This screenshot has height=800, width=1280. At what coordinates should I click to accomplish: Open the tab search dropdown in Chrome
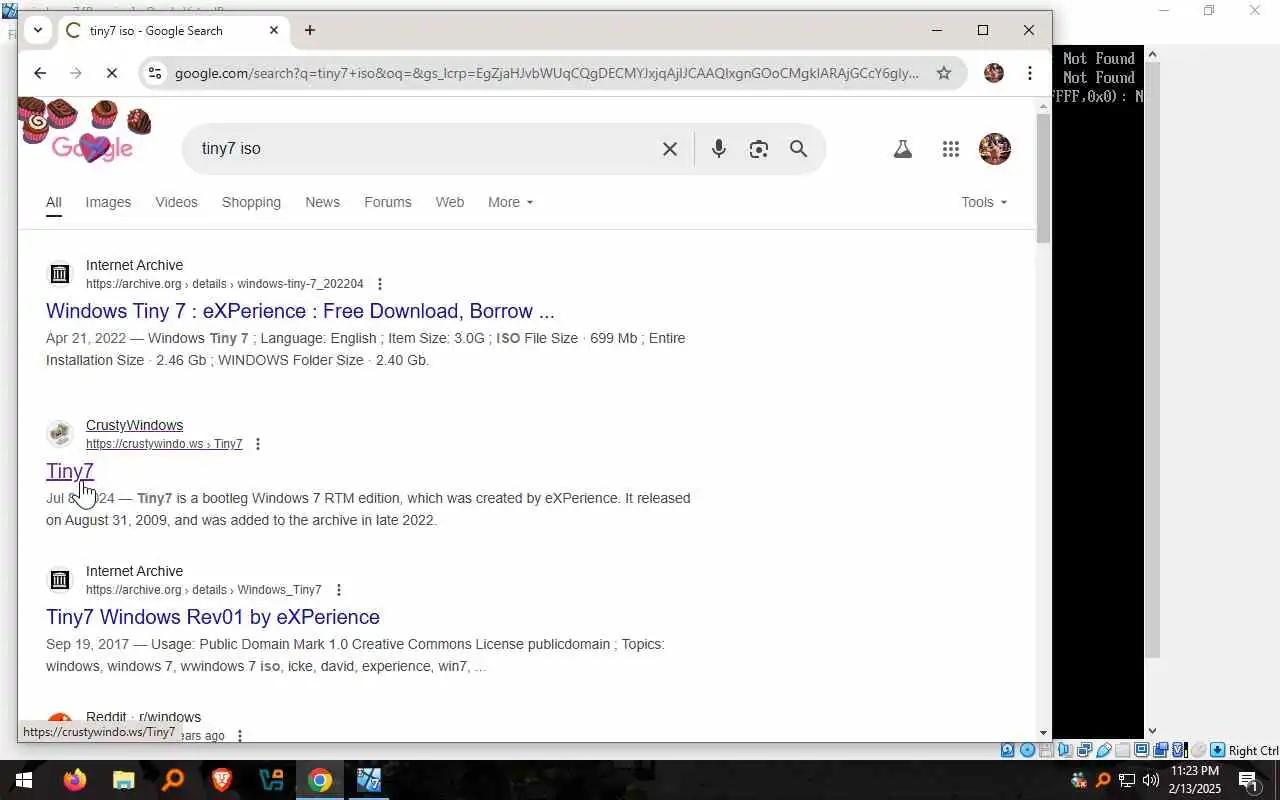tap(37, 30)
